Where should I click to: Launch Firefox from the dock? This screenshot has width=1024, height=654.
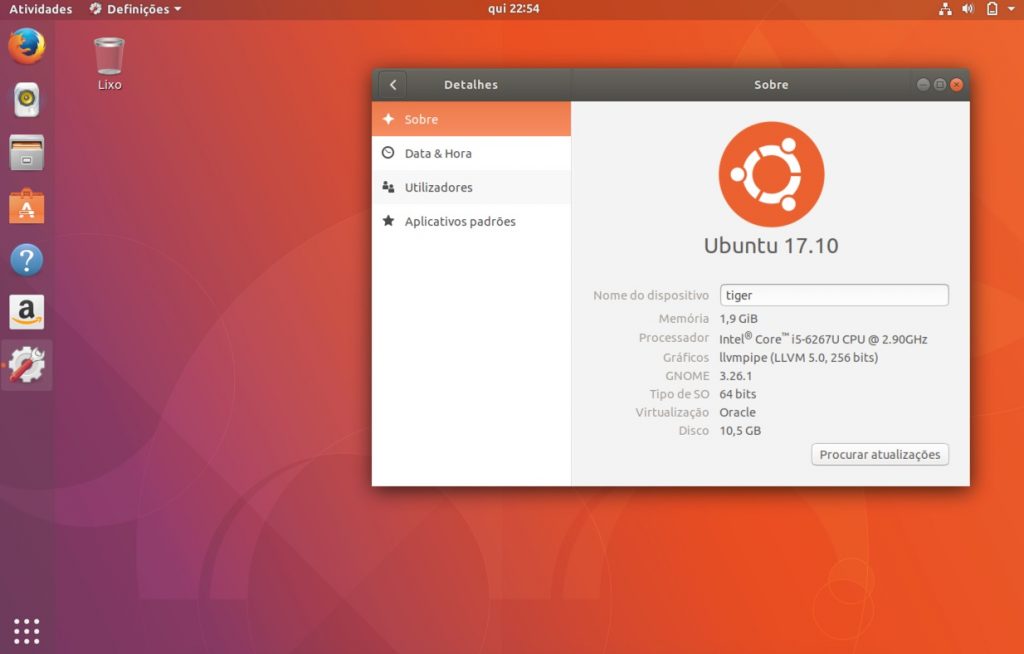coord(26,45)
